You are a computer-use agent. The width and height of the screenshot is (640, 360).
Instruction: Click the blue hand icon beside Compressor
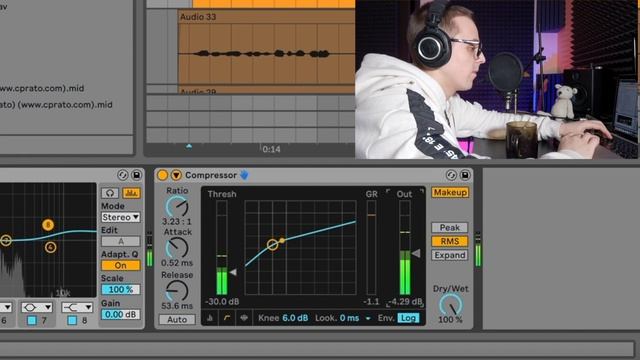pyautogui.click(x=244, y=175)
